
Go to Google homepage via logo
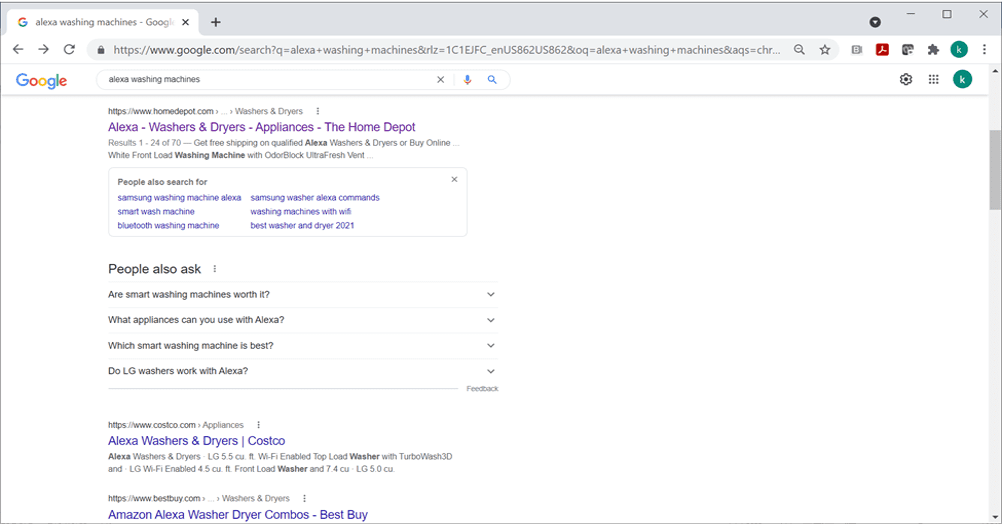(x=42, y=81)
